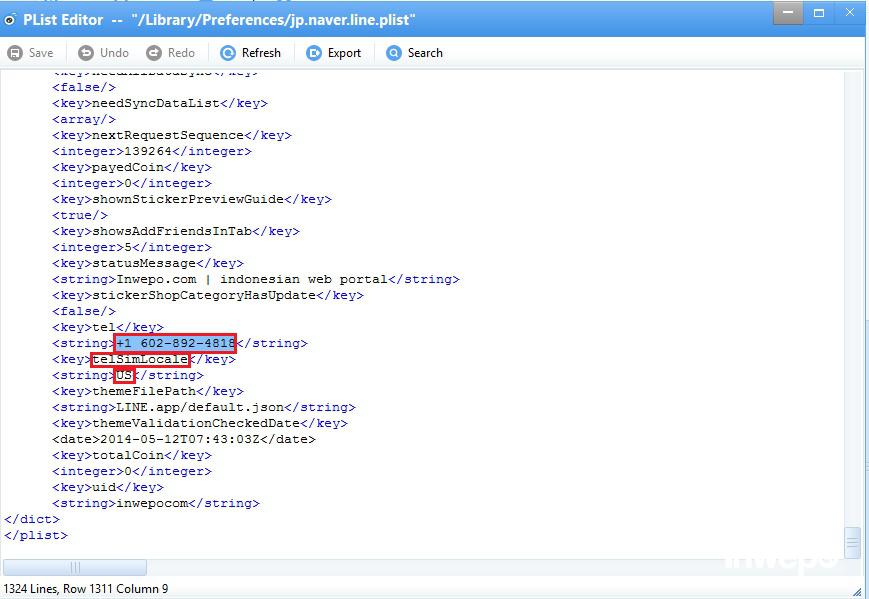The image size is (869, 599).
Task: Click the Save toolbar icon
Action: [15, 53]
